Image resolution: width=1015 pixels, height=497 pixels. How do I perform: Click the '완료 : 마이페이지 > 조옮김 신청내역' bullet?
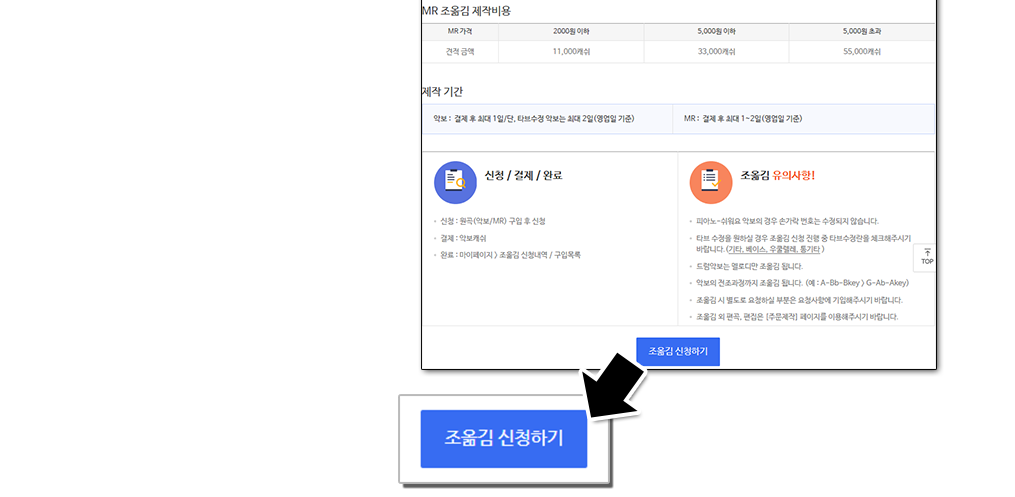pyautogui.click(x=510, y=255)
